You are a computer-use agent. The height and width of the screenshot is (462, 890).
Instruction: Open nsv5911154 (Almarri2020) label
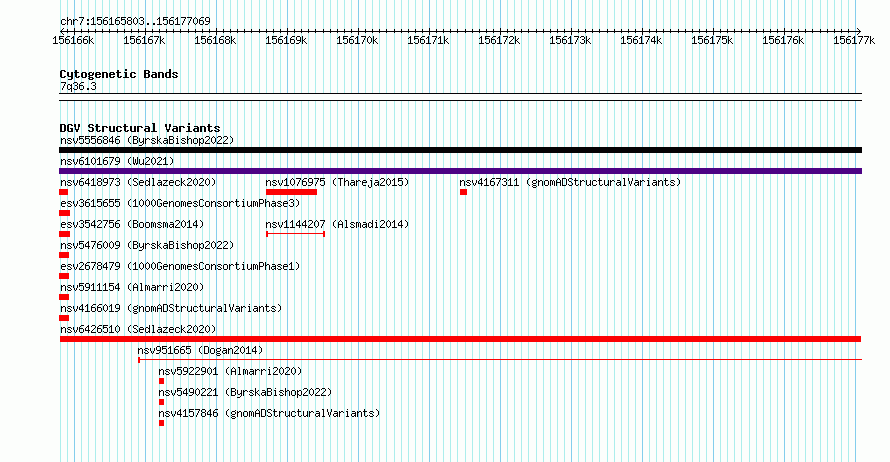[132, 287]
